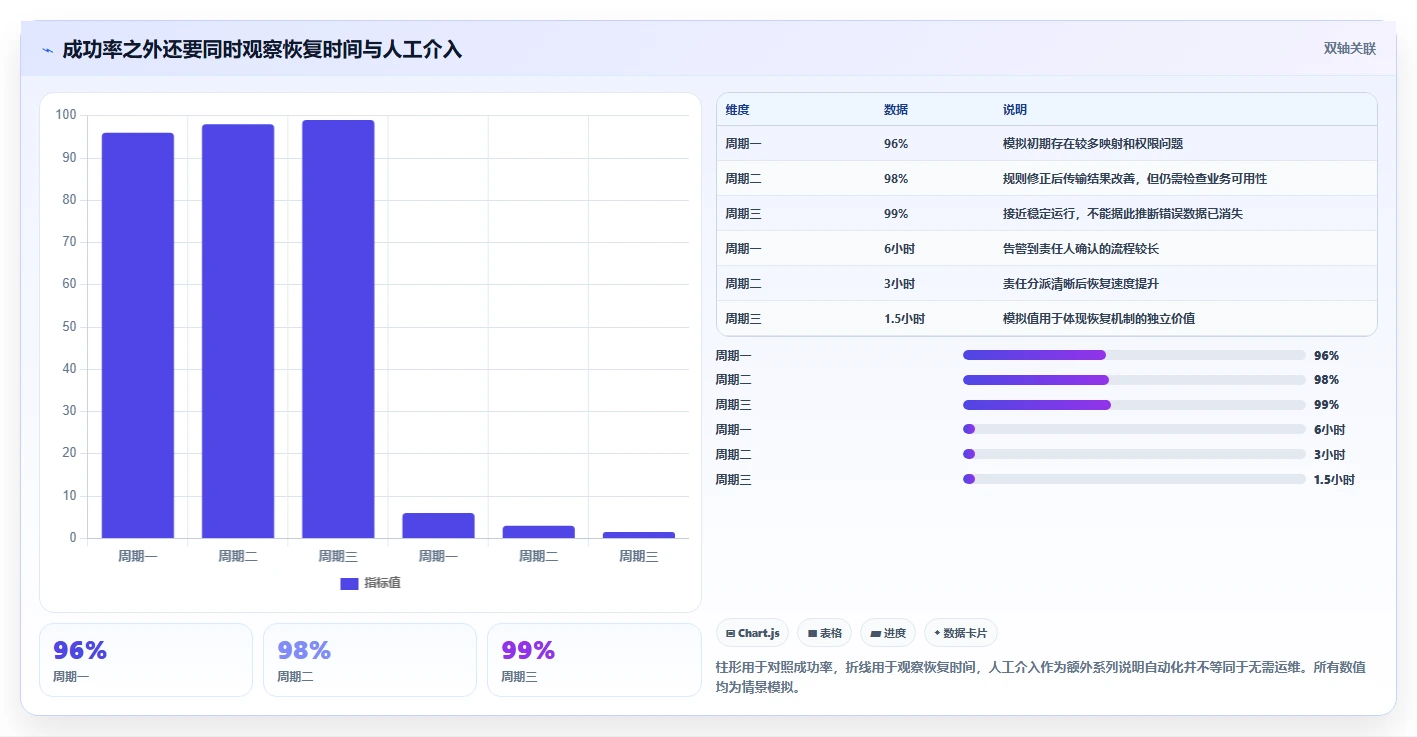Click the 6小时 progress bar for 周期一

[1134, 429]
